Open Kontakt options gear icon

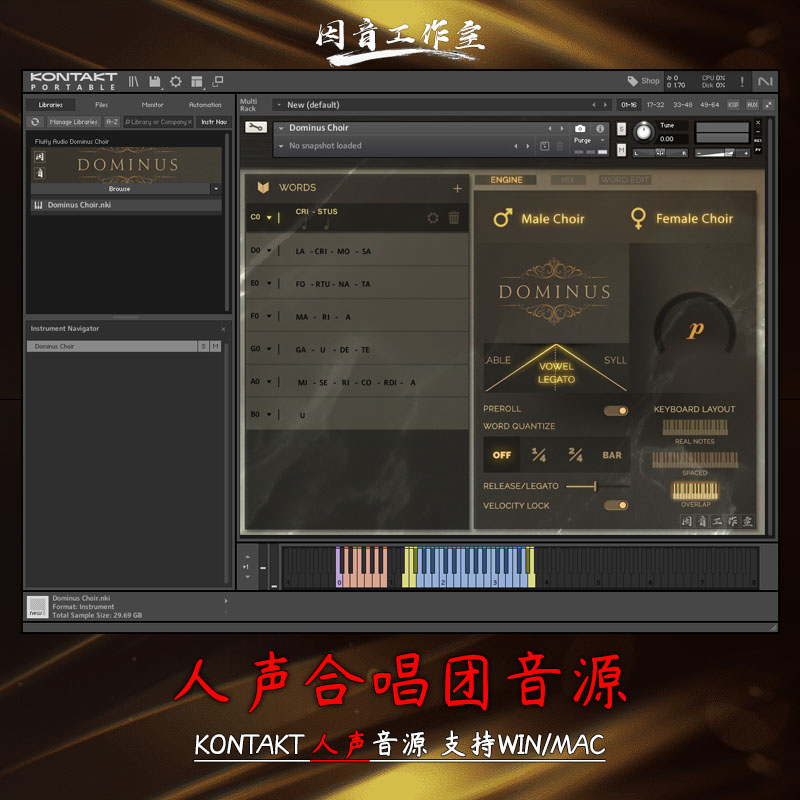(176, 81)
